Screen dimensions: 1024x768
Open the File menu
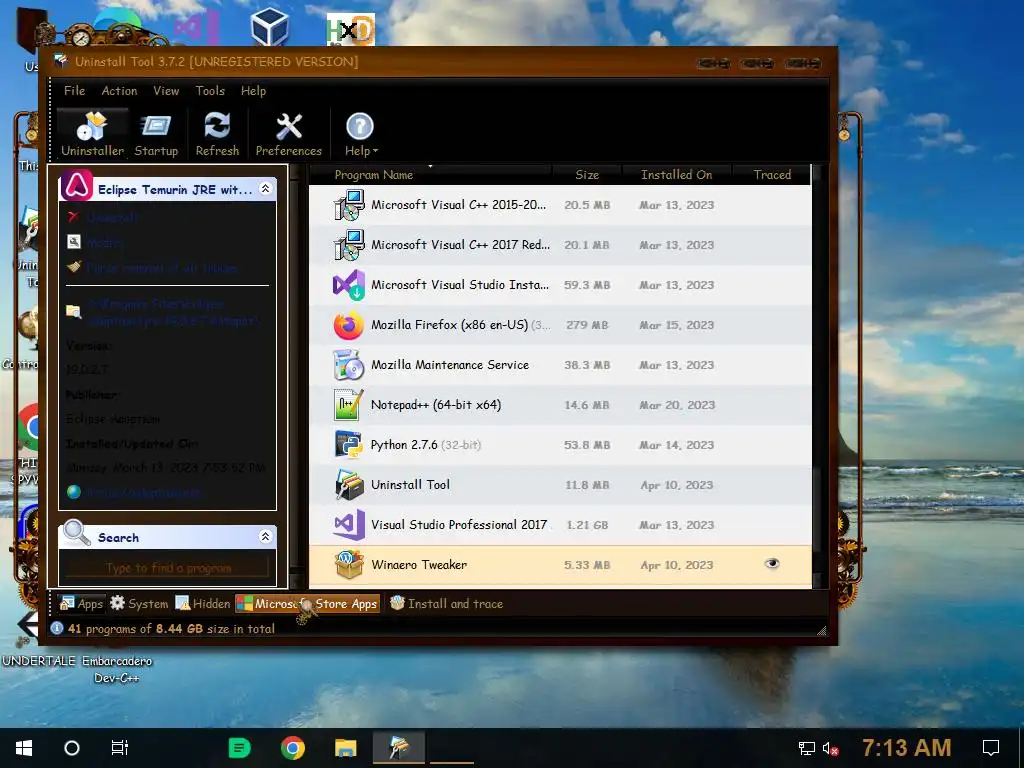[74, 91]
